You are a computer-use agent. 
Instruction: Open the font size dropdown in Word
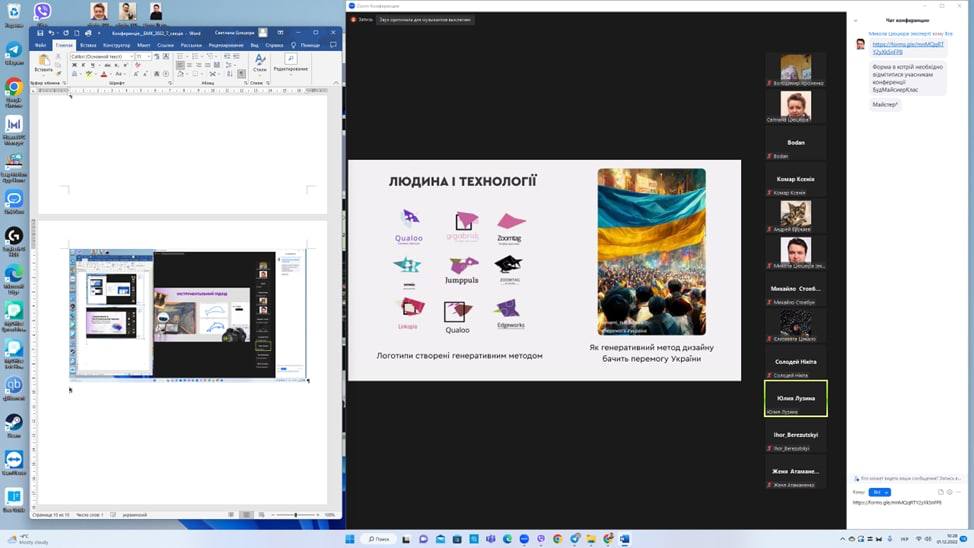[x=148, y=57]
